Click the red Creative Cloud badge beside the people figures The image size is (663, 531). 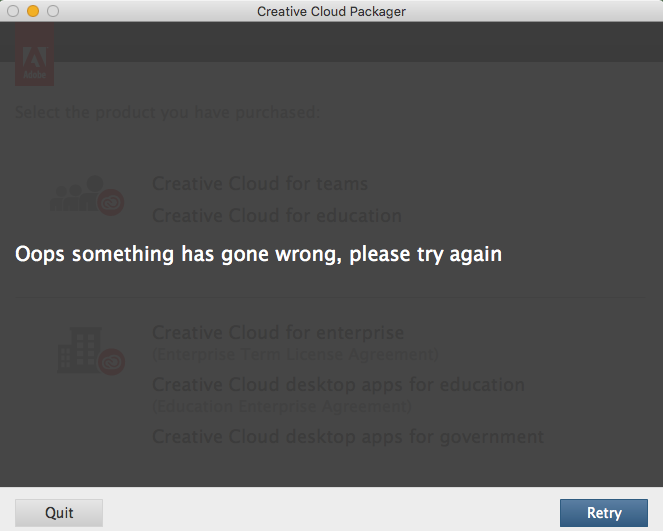pos(112,203)
